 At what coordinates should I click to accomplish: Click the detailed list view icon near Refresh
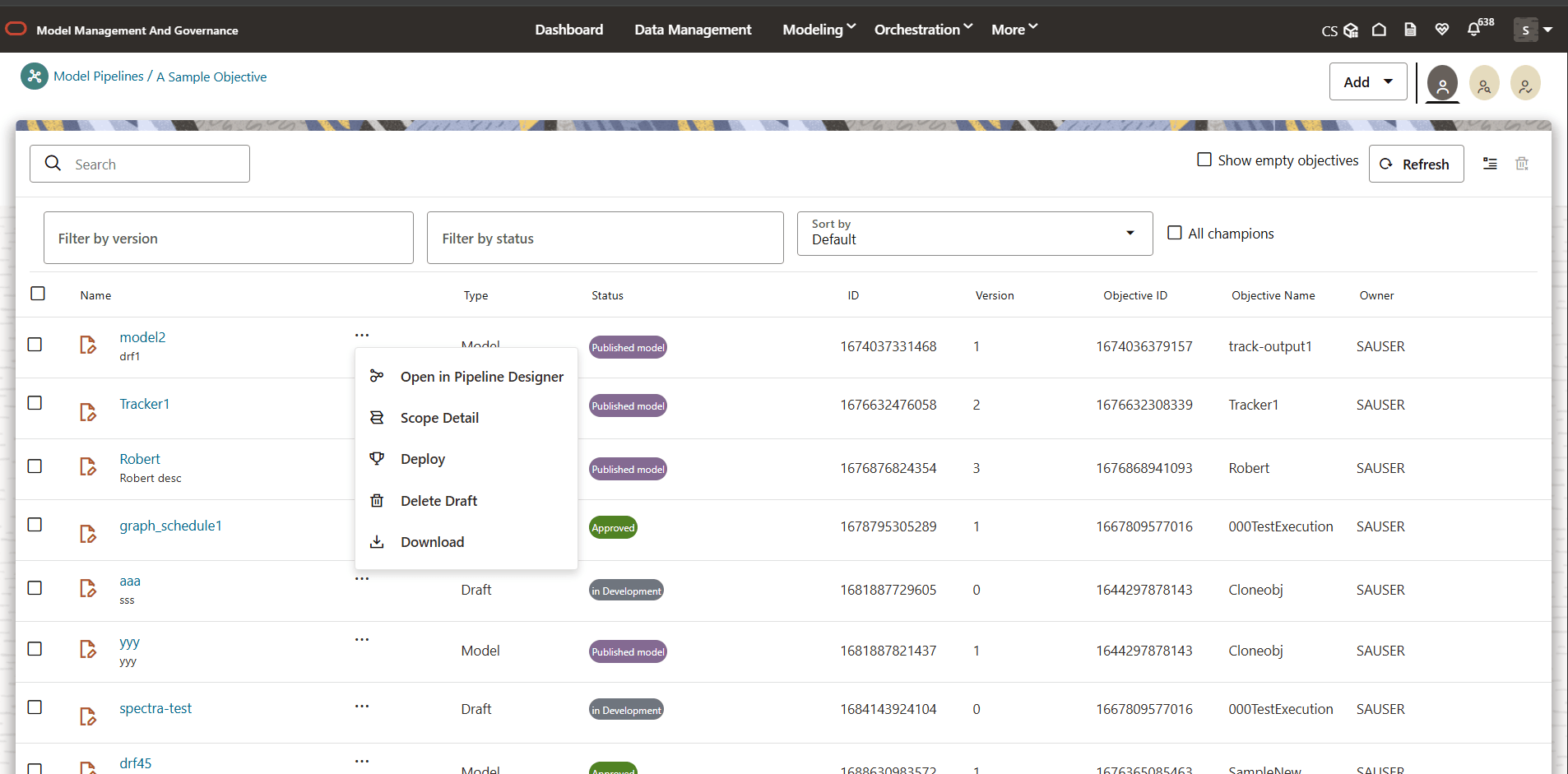pos(1491,164)
